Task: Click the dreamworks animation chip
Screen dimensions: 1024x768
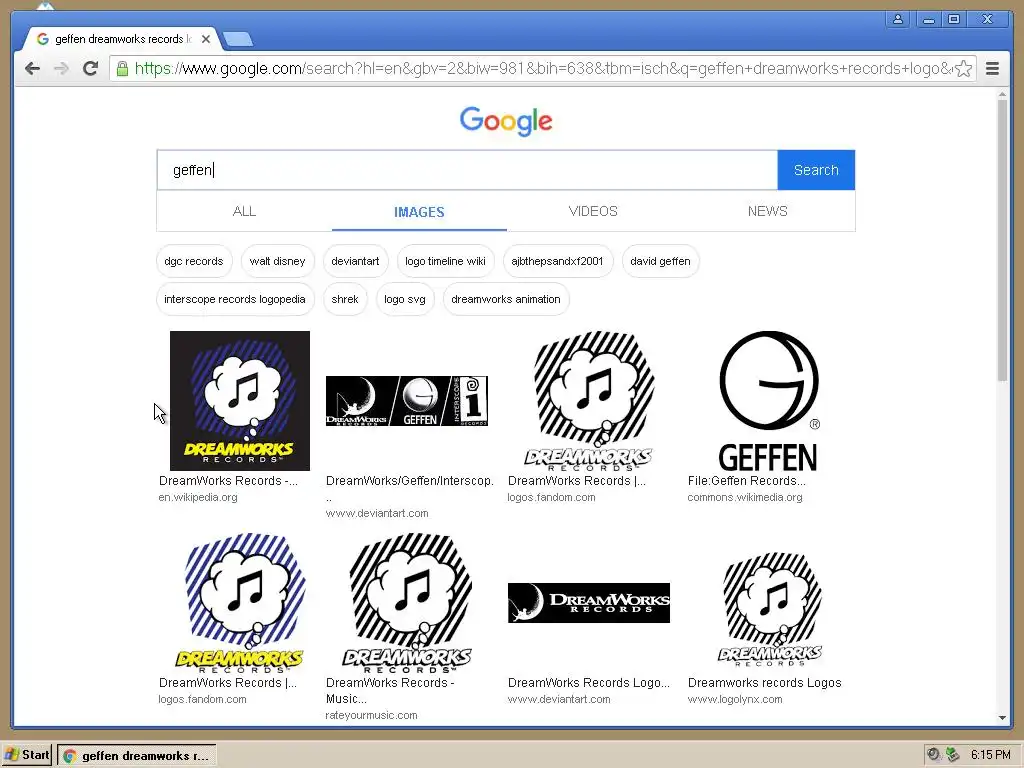Action: (506, 299)
